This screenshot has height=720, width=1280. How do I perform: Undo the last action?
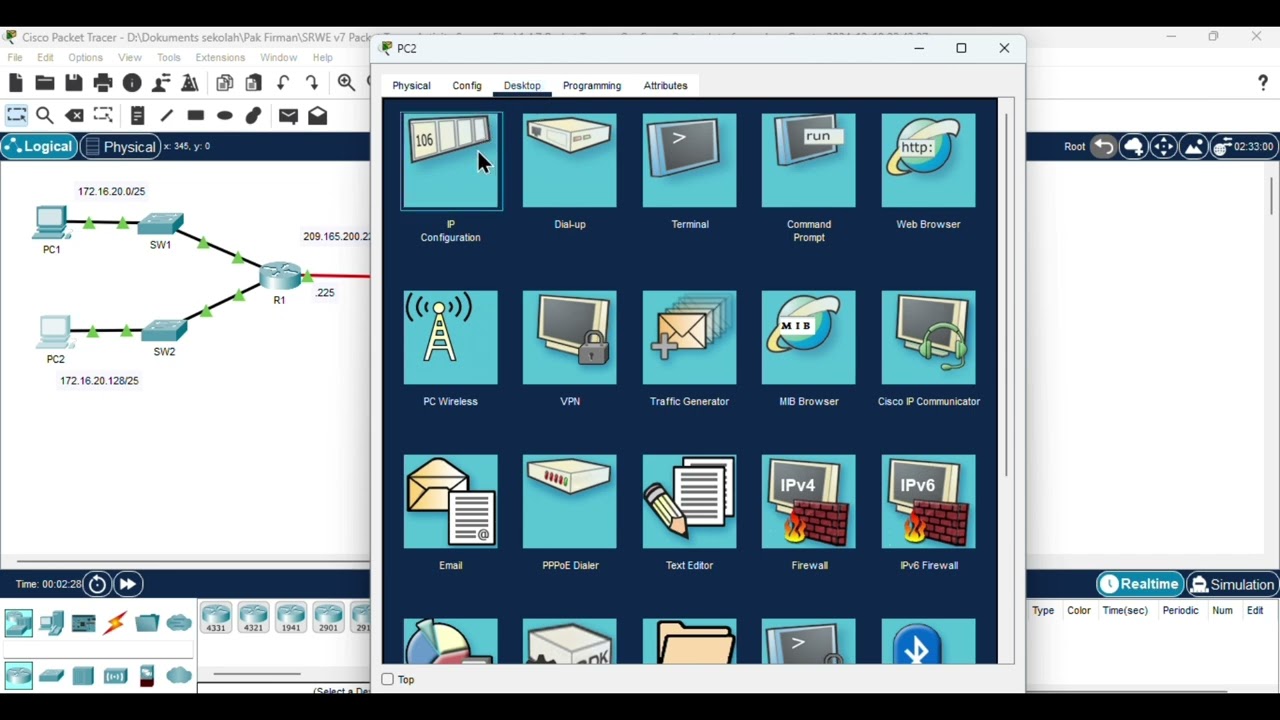(x=283, y=83)
